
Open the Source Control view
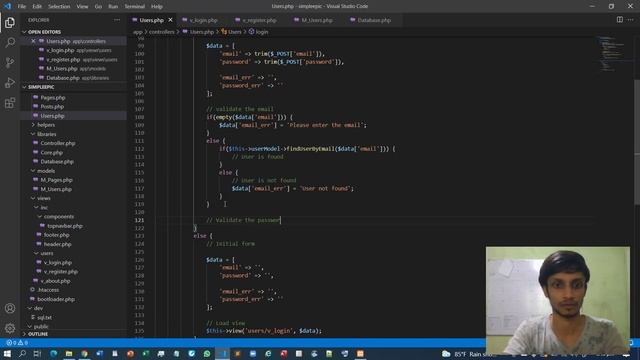[10, 62]
